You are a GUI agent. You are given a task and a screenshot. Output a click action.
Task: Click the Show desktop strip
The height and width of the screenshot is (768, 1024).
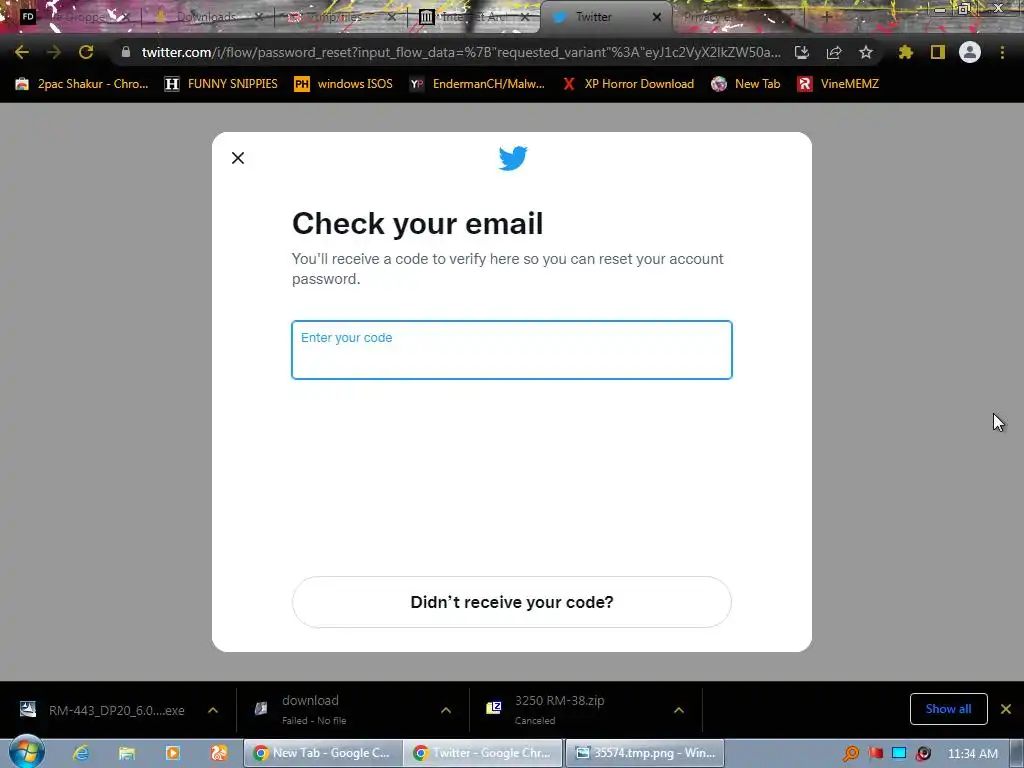click(1017, 753)
